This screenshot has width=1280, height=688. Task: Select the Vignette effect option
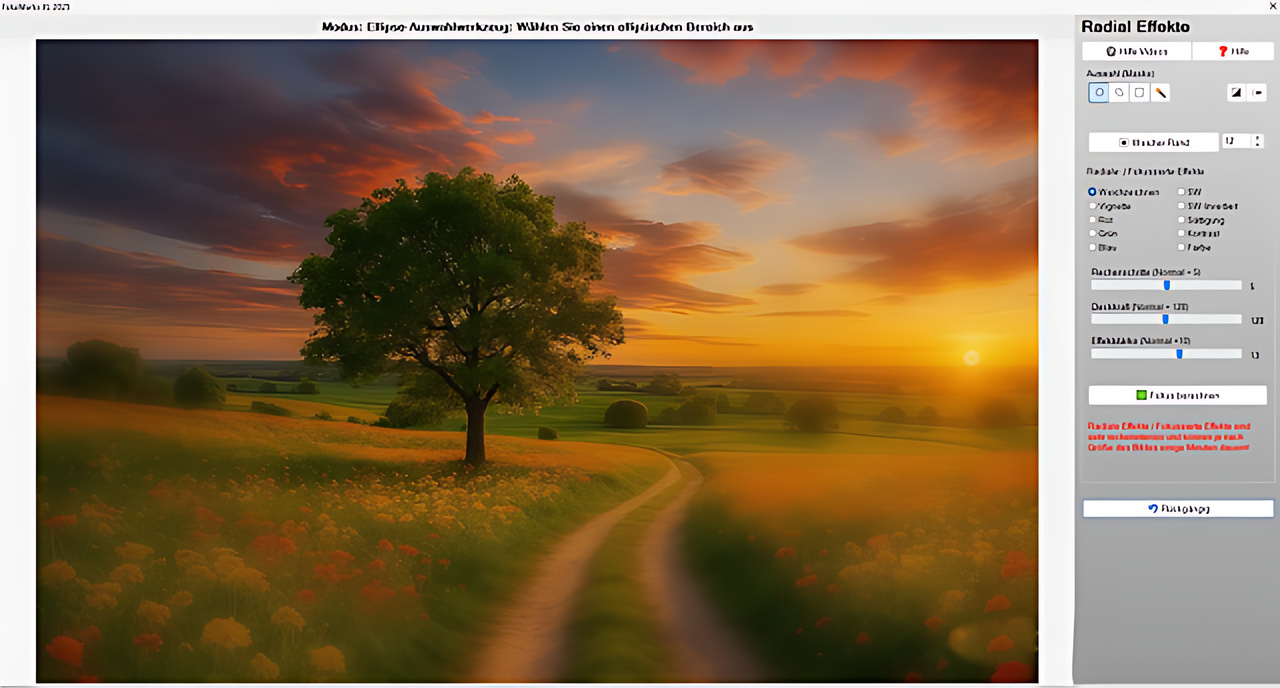point(1110,206)
